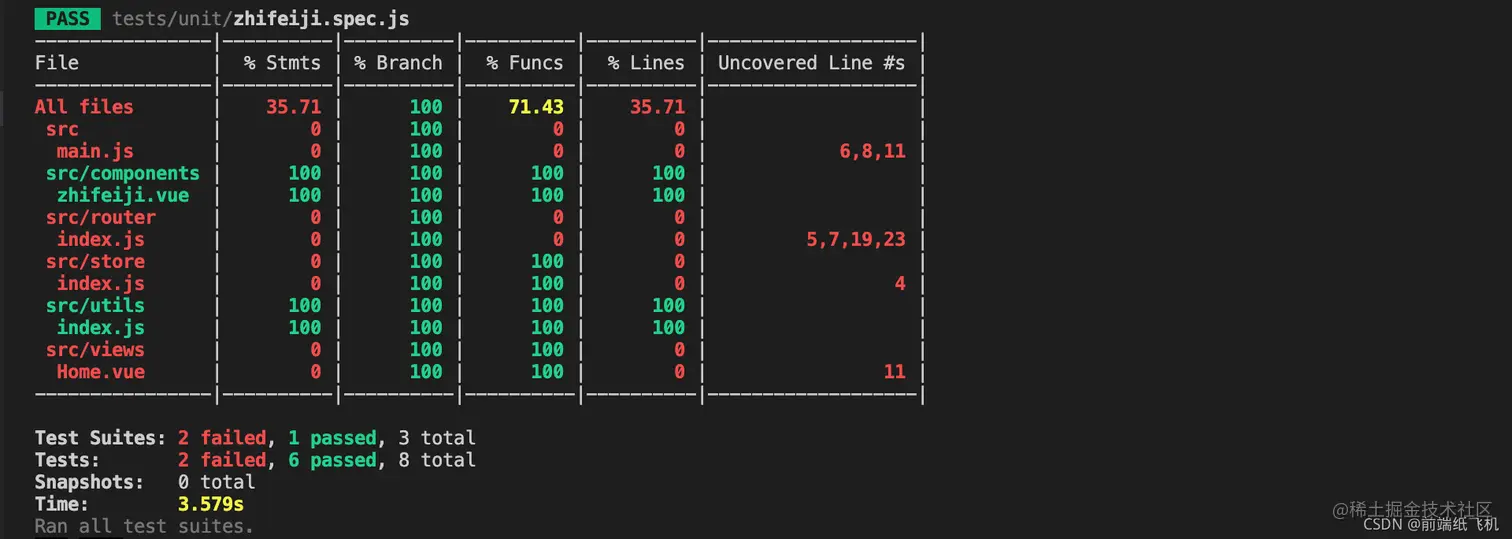Click zhifeiji.vue 100 lines value
This screenshot has width=1512, height=539.
tap(668, 195)
